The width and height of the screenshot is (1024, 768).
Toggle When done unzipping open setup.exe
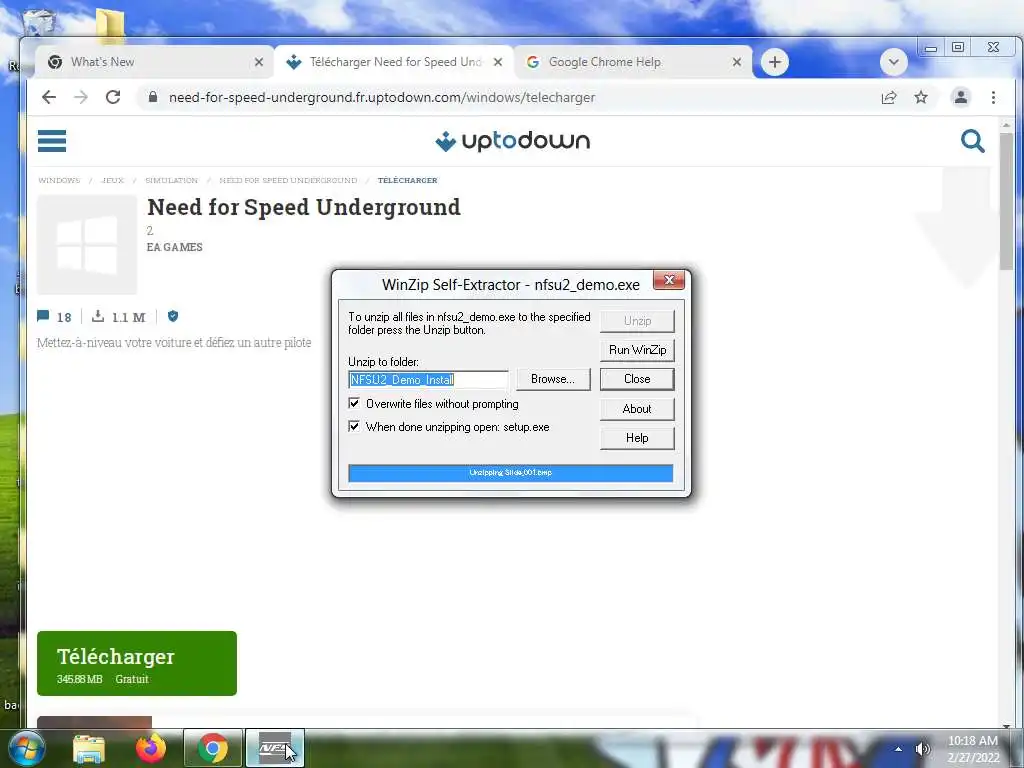tap(354, 426)
